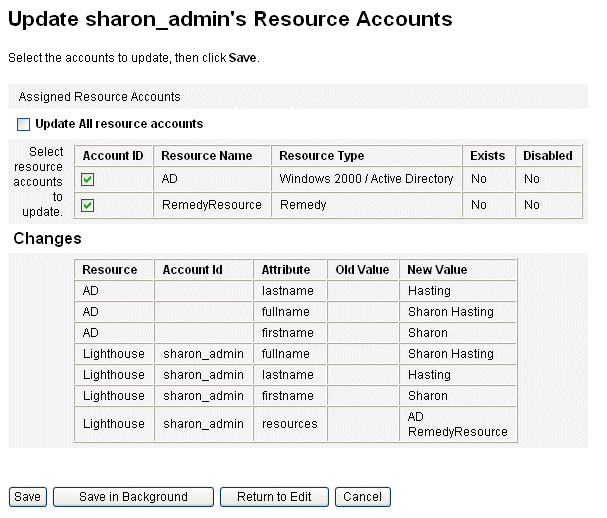Viewport: 607px width, 518px height.
Task: Click Save in Background button
Action: tap(133, 497)
